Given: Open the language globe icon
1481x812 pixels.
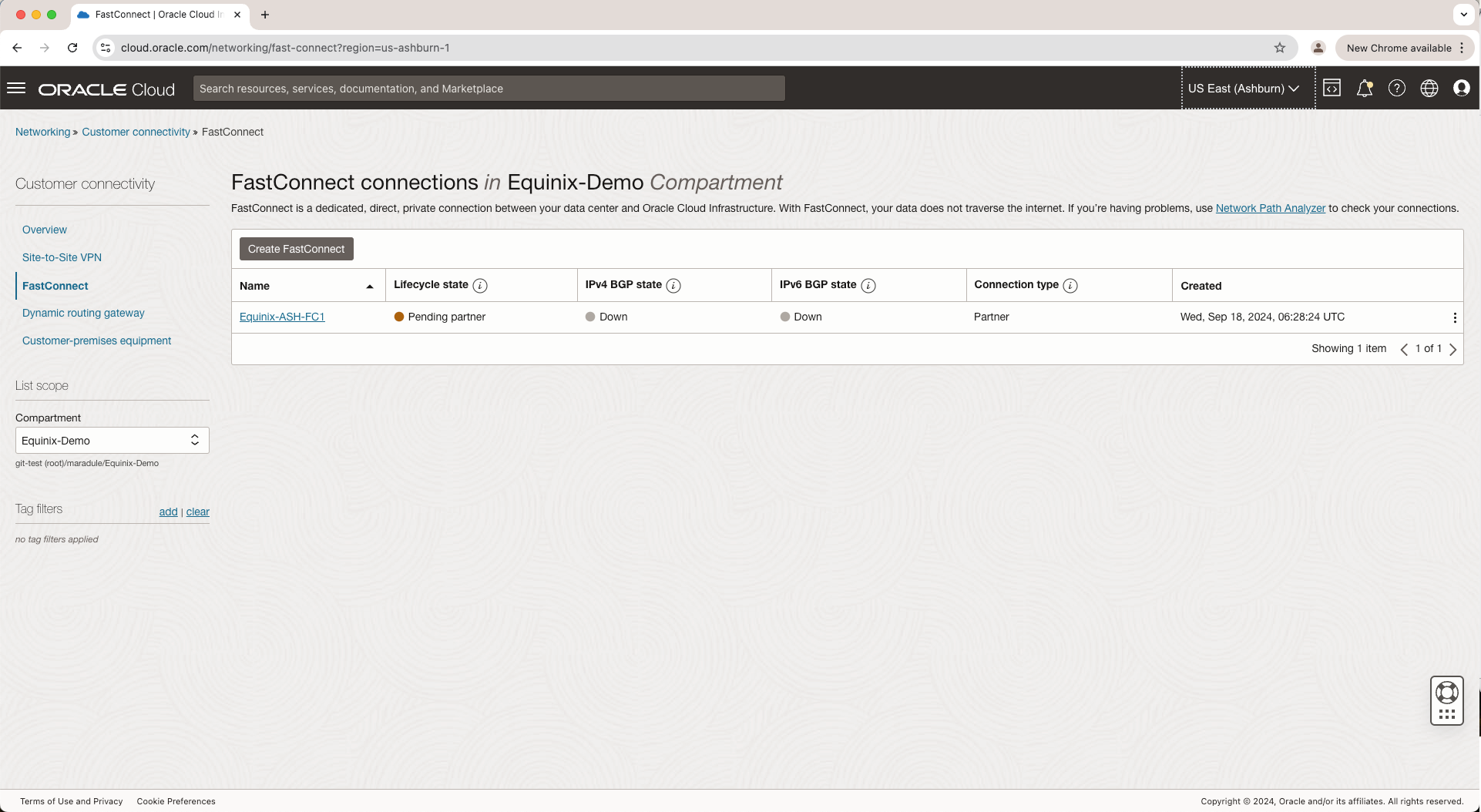Looking at the screenshot, I should point(1429,89).
